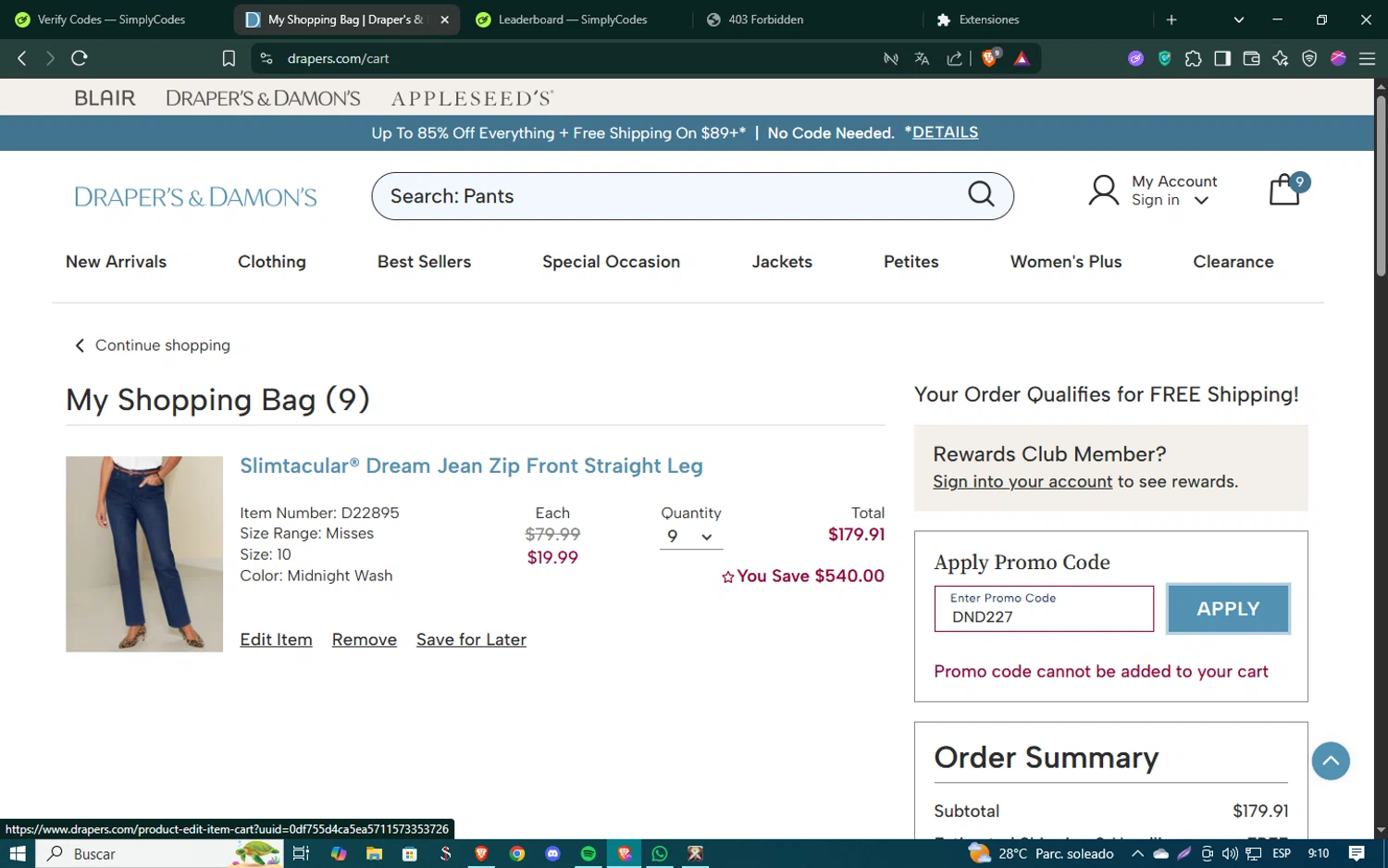Open Spotify from the taskbar

click(589, 853)
